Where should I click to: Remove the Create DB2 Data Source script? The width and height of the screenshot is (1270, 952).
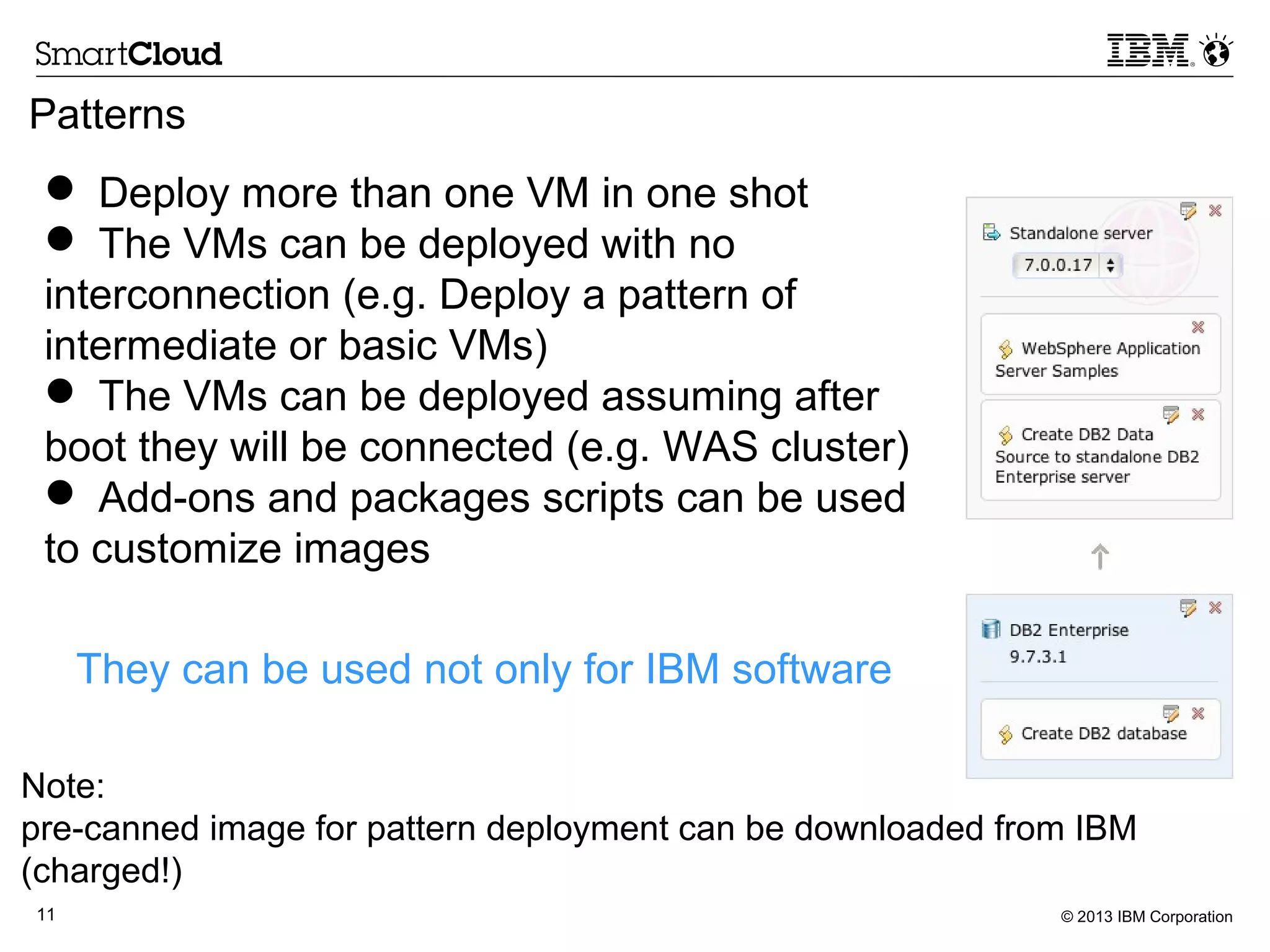point(1198,414)
